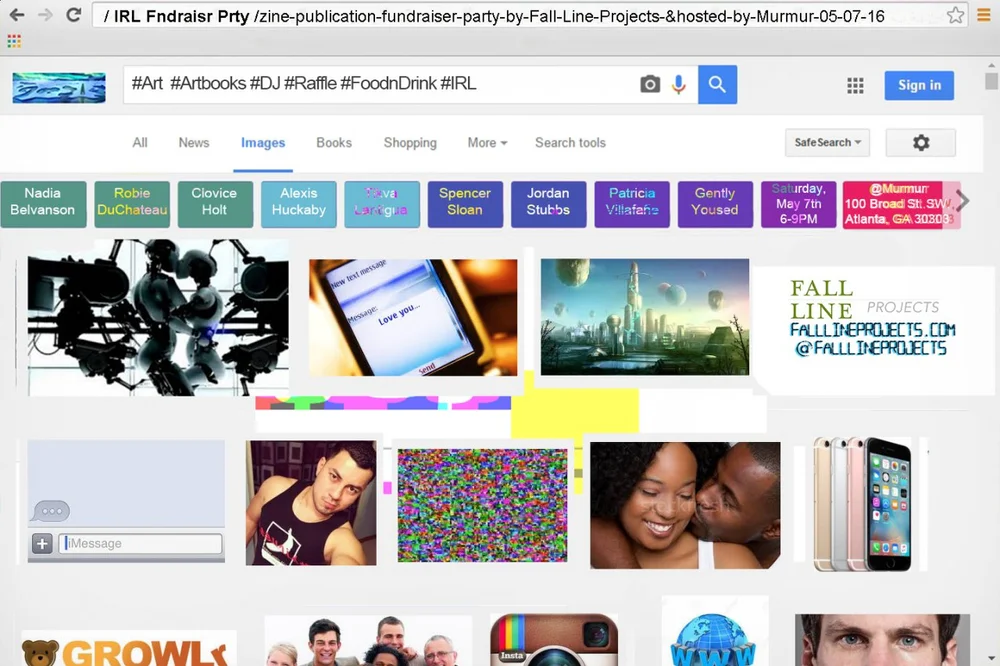Open settings gear button
The height and width of the screenshot is (666, 1000).
pos(920,142)
